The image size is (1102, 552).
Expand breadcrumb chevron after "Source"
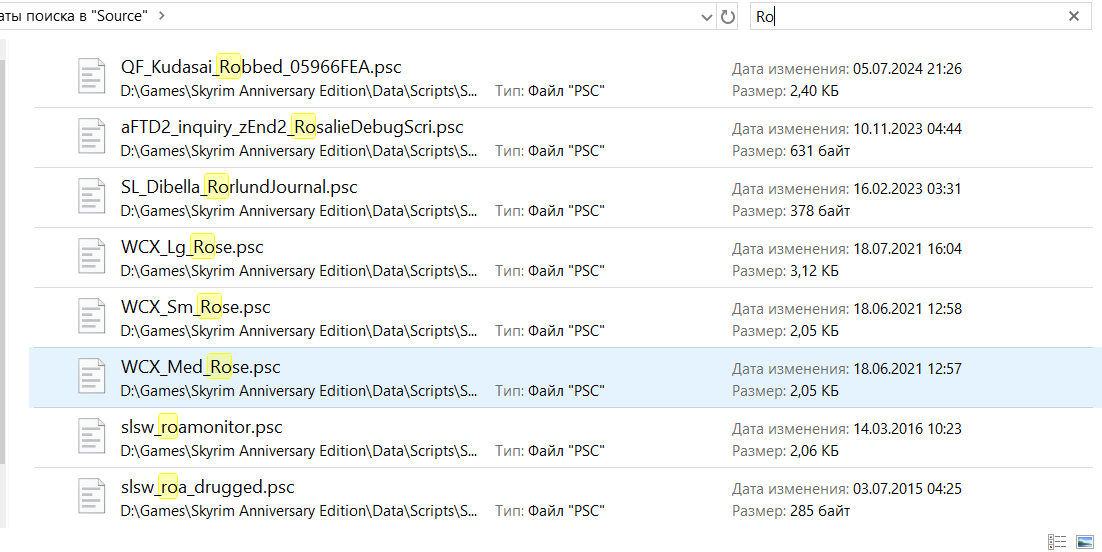(x=162, y=15)
